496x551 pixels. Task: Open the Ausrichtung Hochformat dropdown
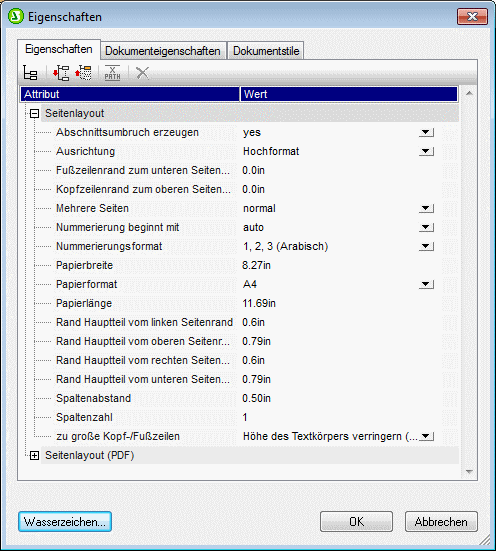pyautogui.click(x=426, y=151)
